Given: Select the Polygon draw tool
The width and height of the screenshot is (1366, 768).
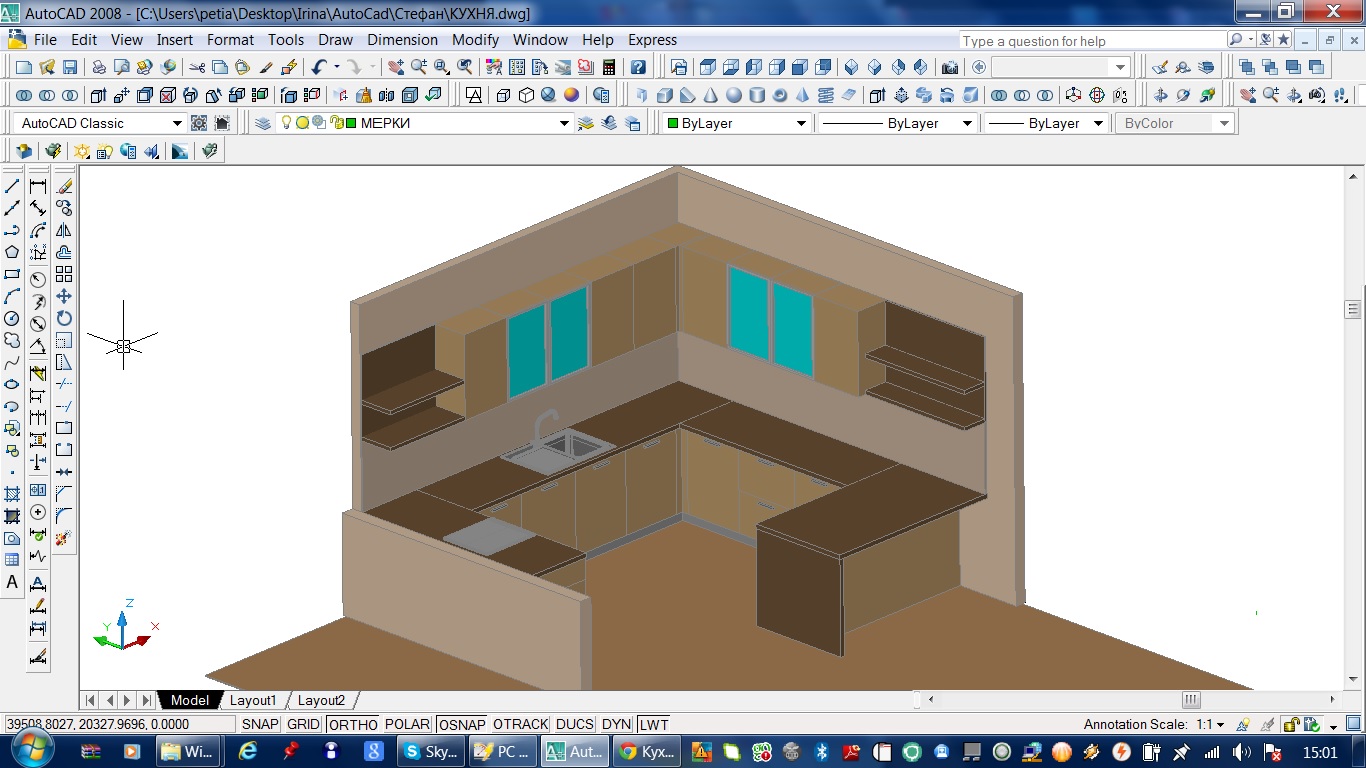Looking at the screenshot, I should [x=12, y=252].
